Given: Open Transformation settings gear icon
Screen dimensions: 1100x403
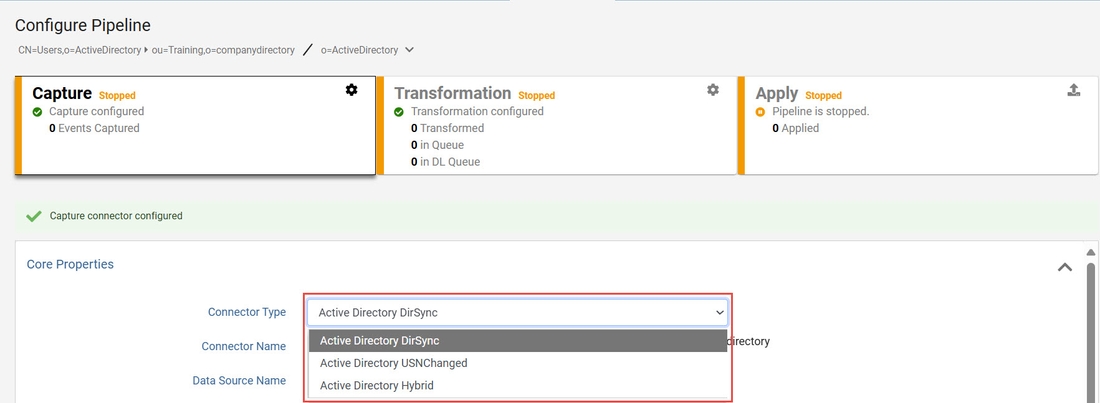Looking at the screenshot, I should [x=713, y=90].
